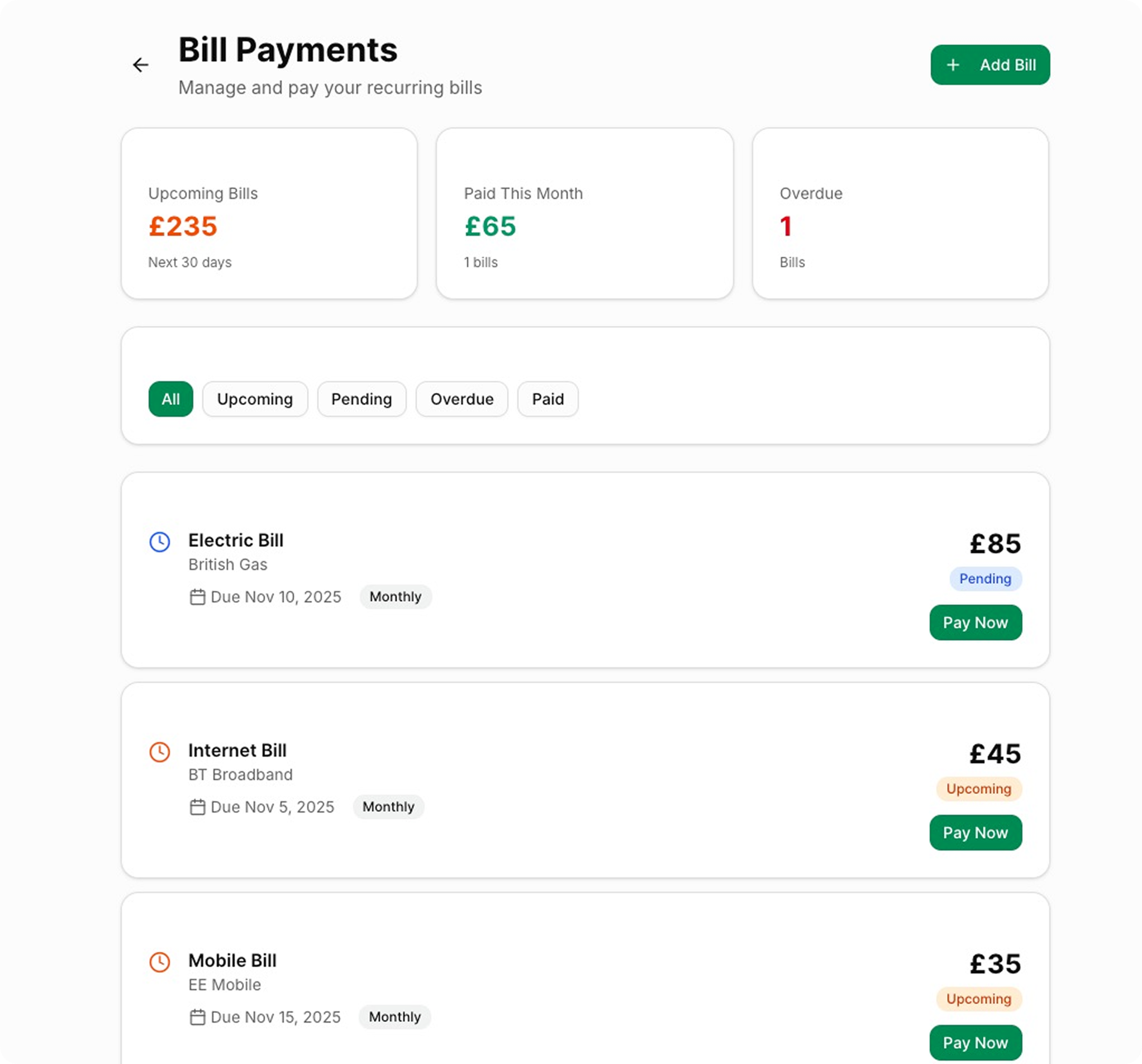Switch to the Overdue filter
Screen dimensions: 1142x1064
tap(462, 398)
